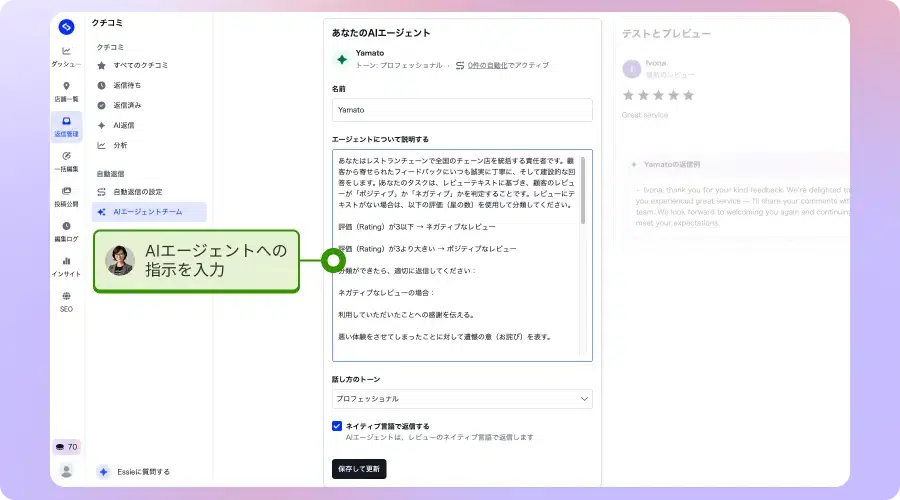The height and width of the screenshot is (500, 900).
Task: Select the 一括編集 bulk edit icon
Action: coord(66,157)
